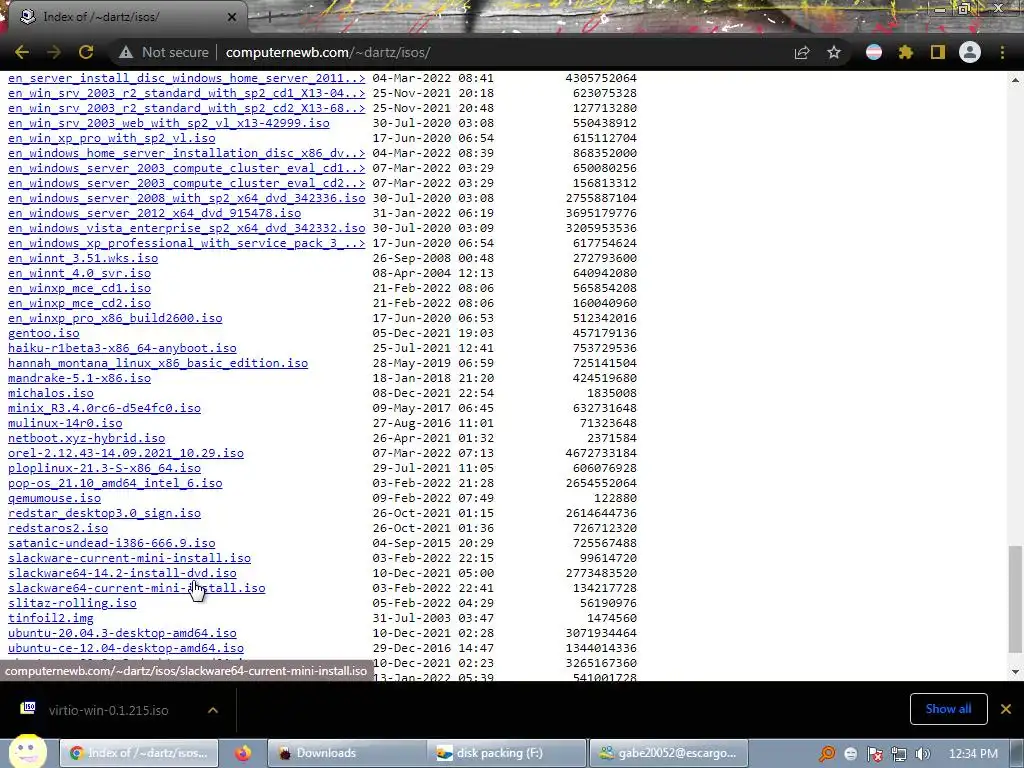1024x768 pixels.
Task: Open the Extensions puzzle icon
Action: 906,52
